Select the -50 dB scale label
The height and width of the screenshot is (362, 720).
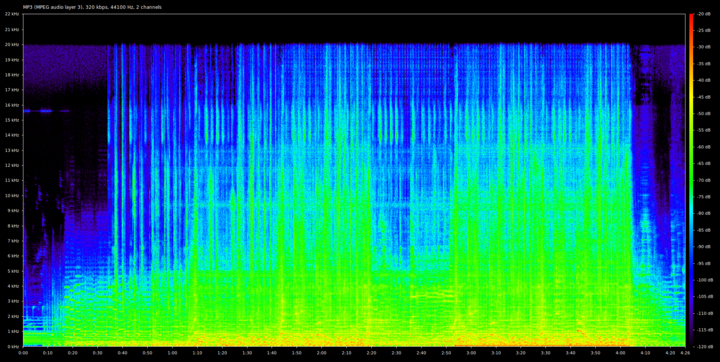[704, 113]
